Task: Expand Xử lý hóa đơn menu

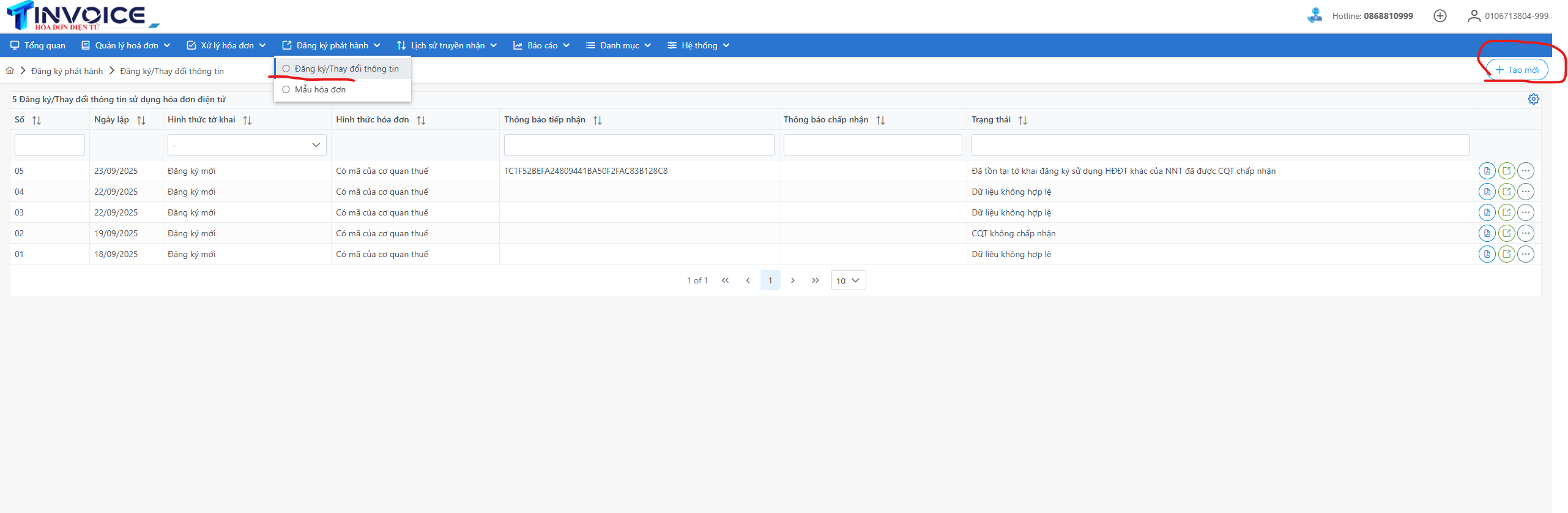Action: click(226, 45)
